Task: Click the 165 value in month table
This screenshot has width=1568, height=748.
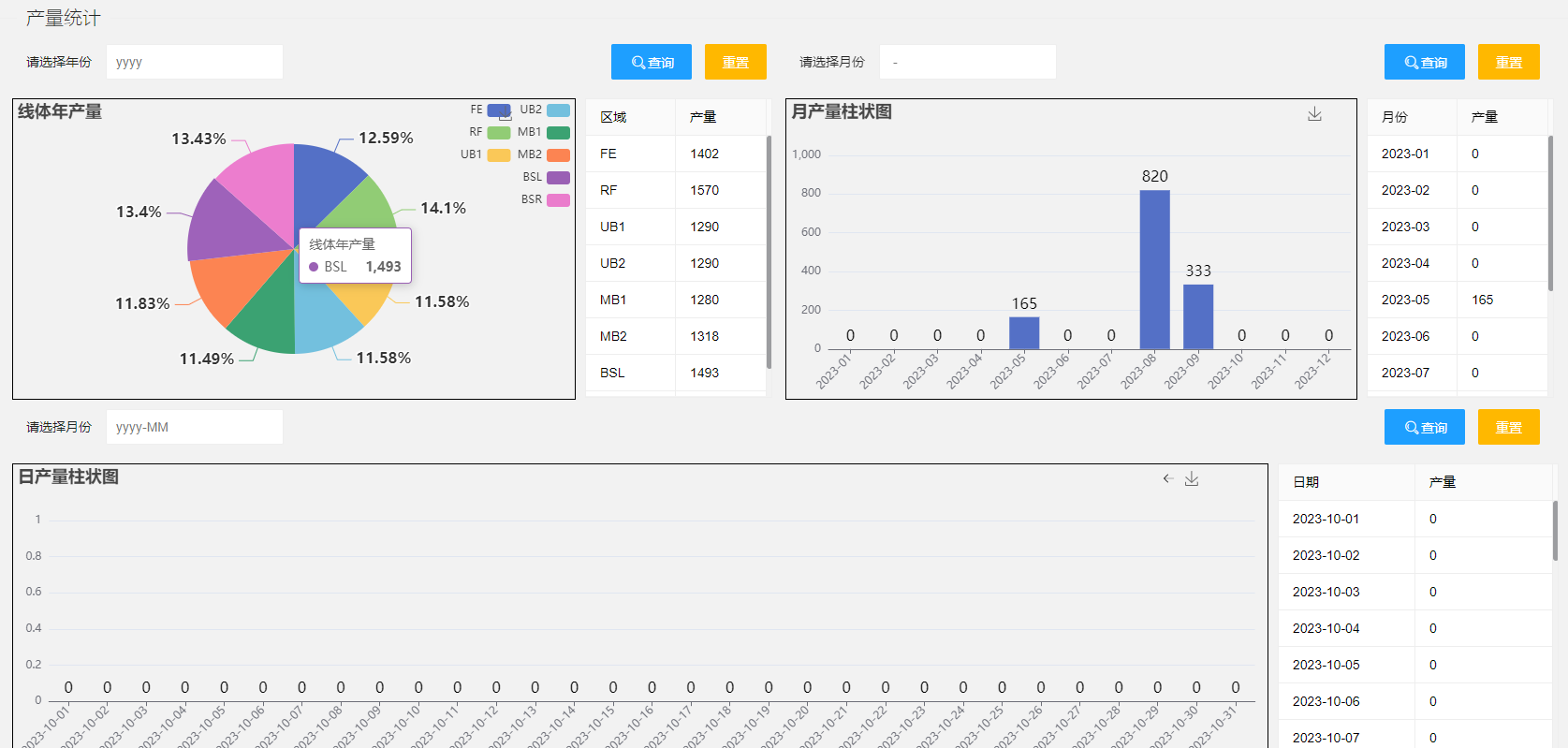Action: (x=1482, y=300)
